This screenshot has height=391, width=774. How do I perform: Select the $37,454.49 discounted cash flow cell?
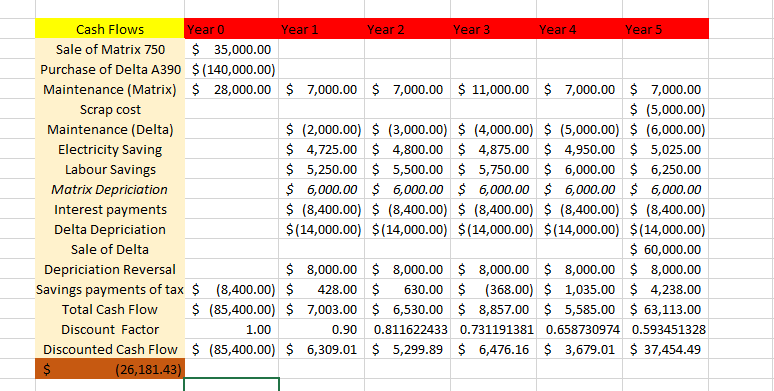click(x=666, y=350)
